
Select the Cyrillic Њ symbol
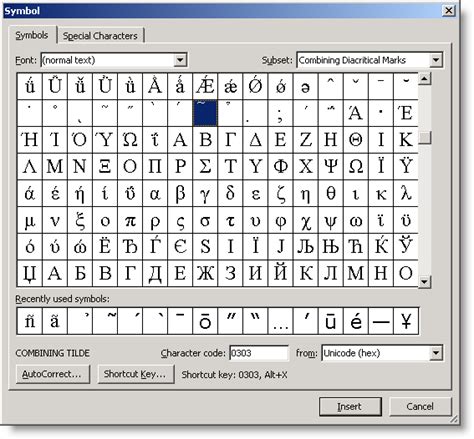331,247
